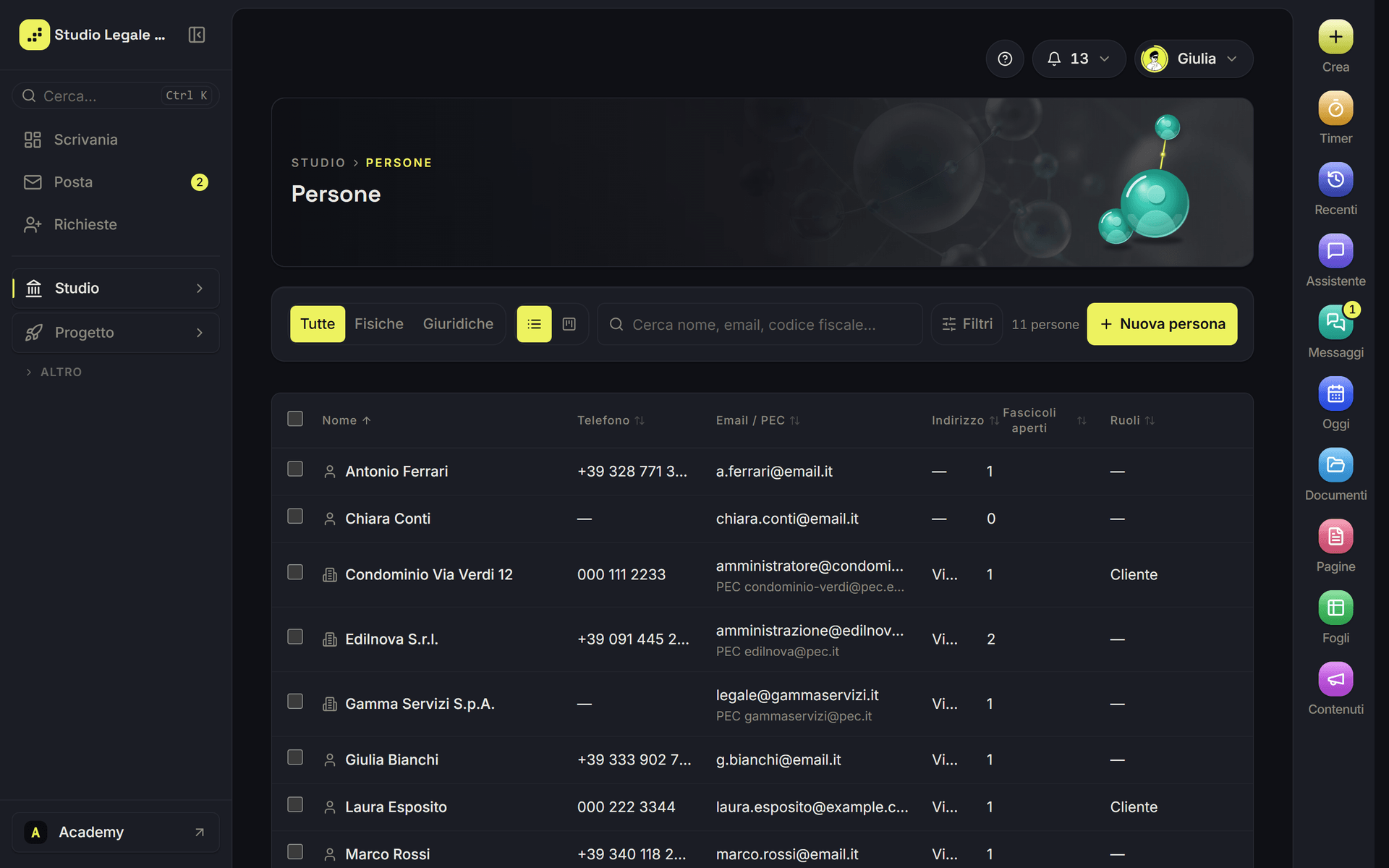
Task: Open the Laura Esposito record
Action: tap(396, 807)
